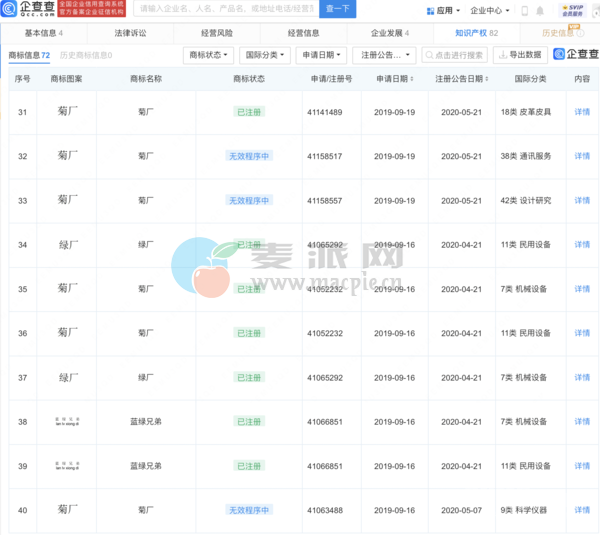Click the 绿厂 trademark name in row 37
600x535 pixels.
tap(146, 378)
